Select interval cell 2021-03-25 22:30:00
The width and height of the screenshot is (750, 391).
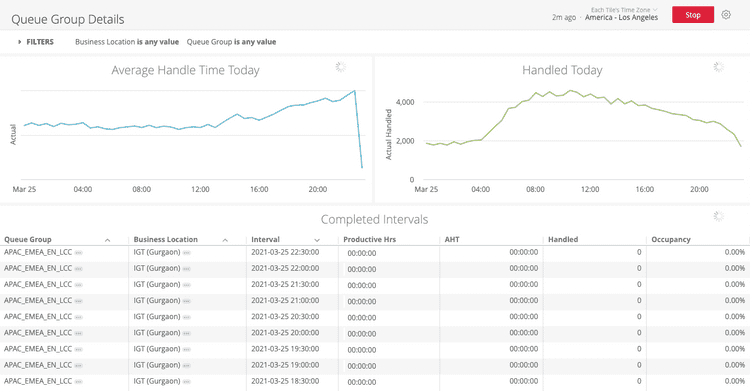point(285,252)
